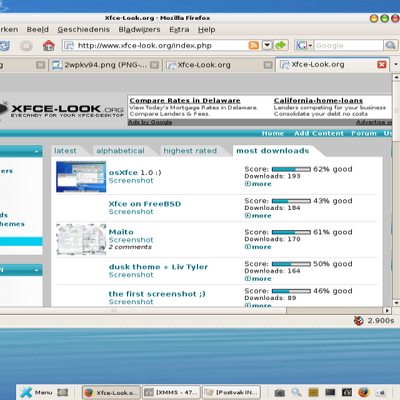400x400 pixels.
Task: Open the dusk theme + Liv Tyler link
Action: click(158, 267)
